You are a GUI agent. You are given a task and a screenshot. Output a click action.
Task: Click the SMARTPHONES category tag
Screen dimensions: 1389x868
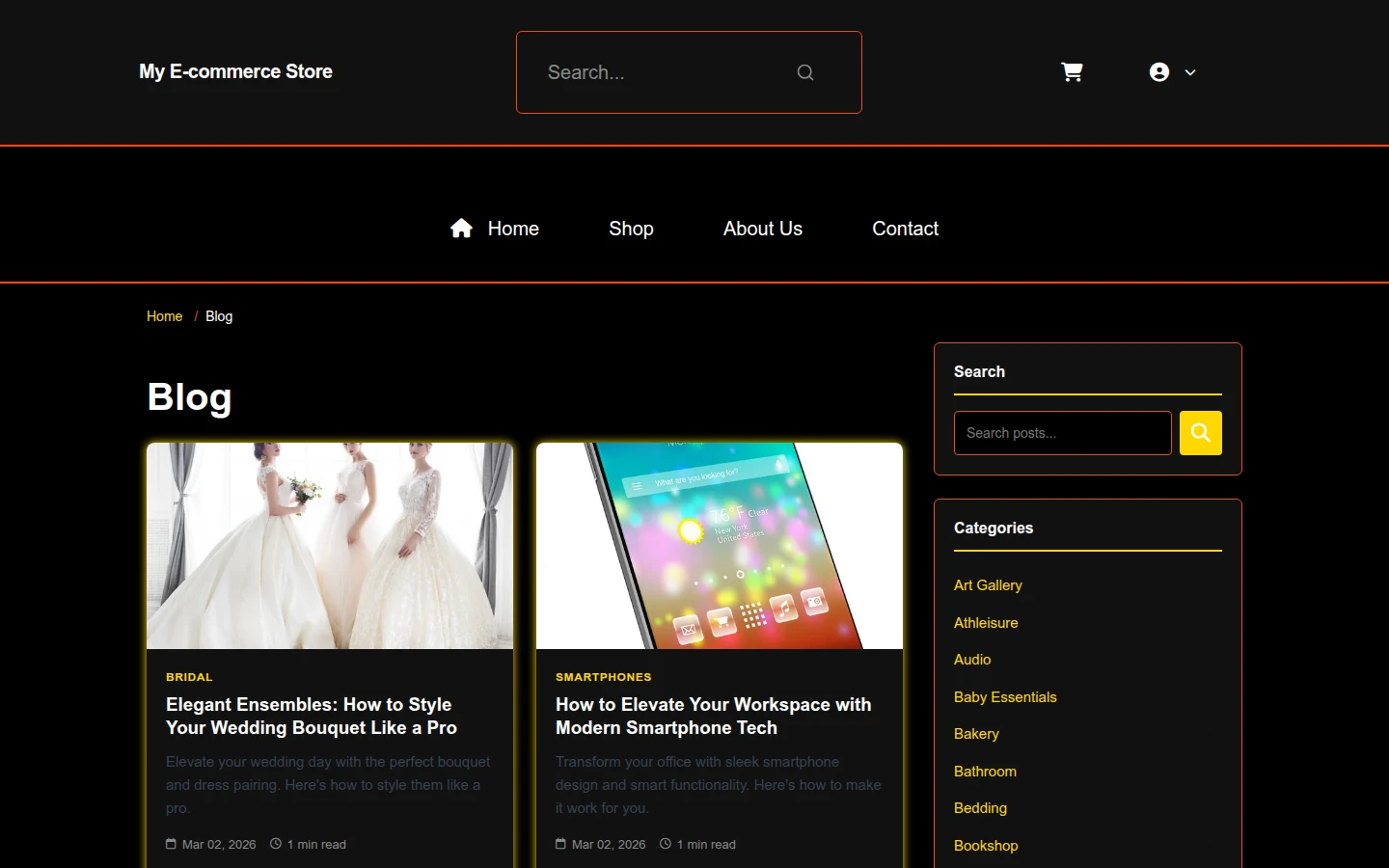(604, 677)
